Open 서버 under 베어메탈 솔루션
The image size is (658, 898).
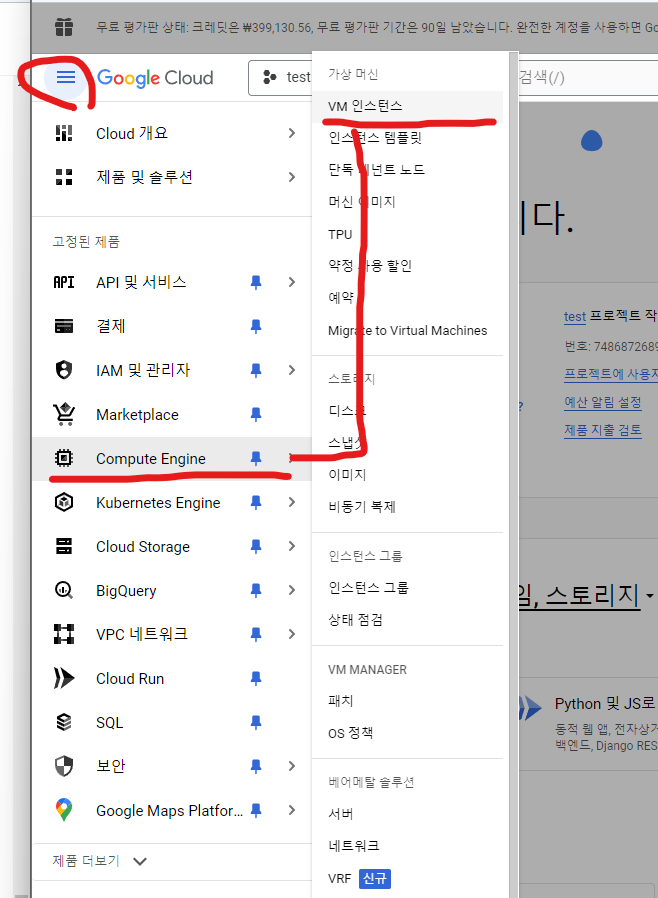(x=341, y=814)
